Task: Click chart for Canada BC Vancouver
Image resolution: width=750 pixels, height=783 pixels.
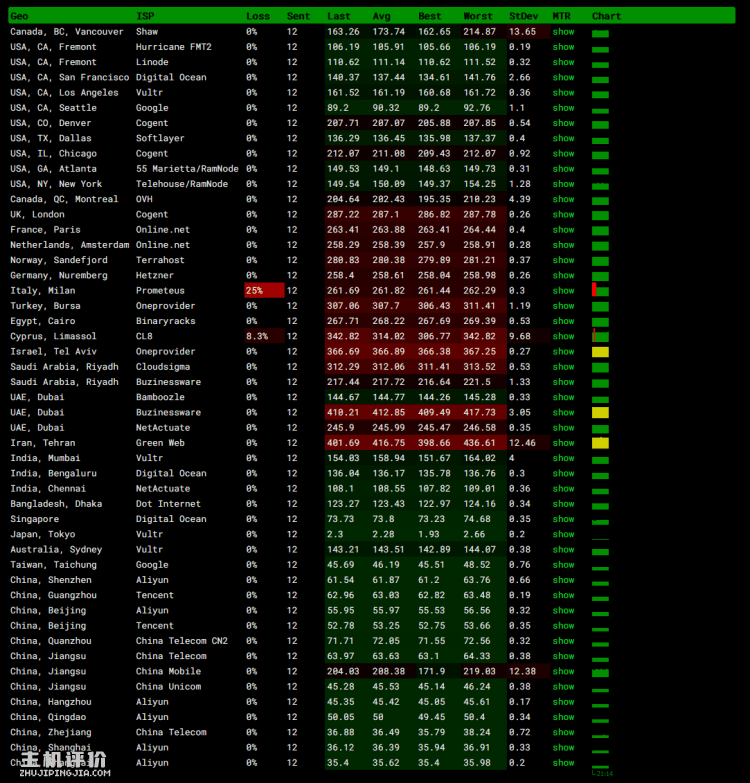Action: coord(600,33)
